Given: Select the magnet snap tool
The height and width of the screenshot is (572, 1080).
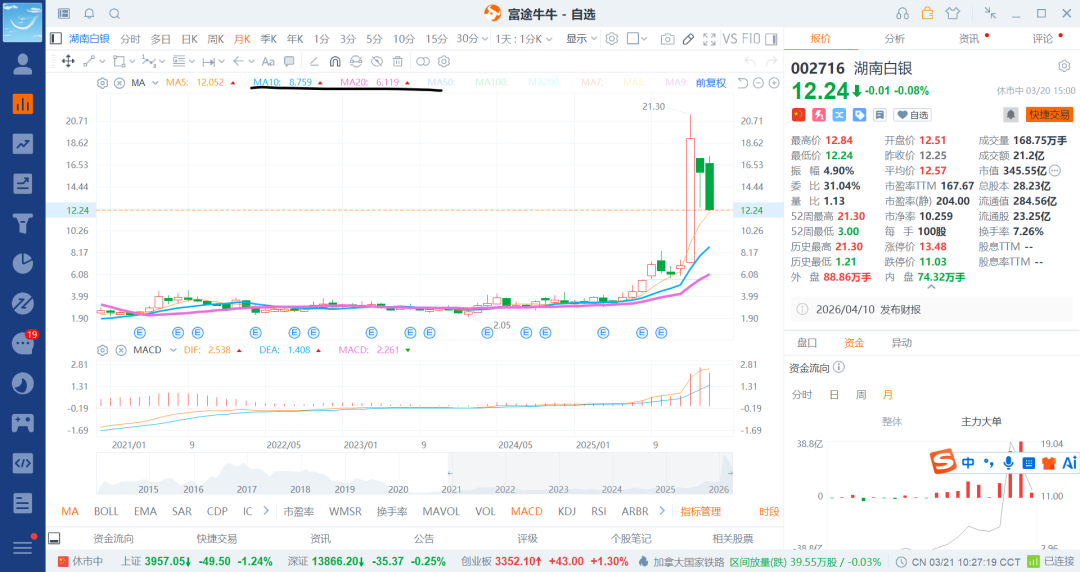Looking at the screenshot, I should click(x=335, y=61).
